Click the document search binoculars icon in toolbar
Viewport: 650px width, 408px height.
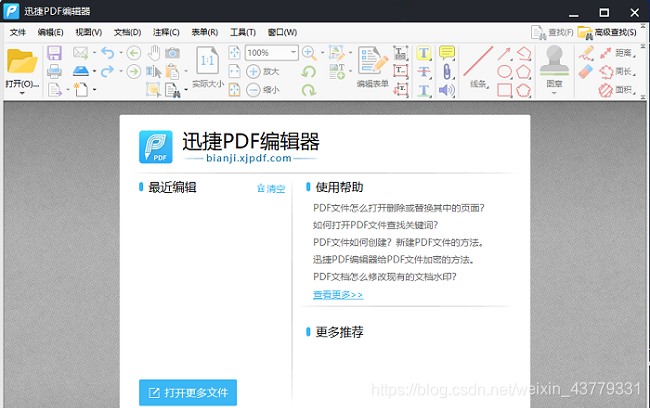(172, 90)
